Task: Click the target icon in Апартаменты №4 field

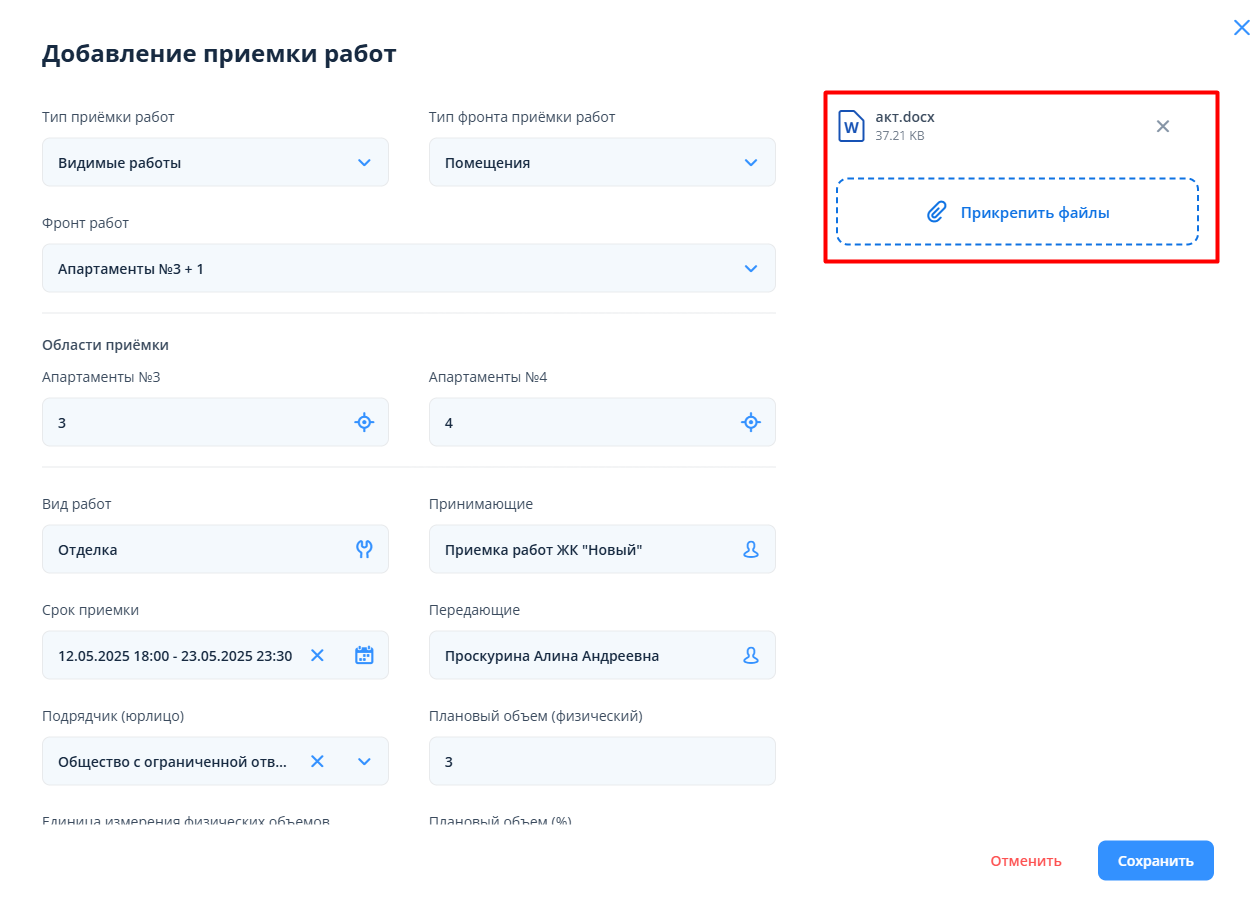Action: click(751, 422)
